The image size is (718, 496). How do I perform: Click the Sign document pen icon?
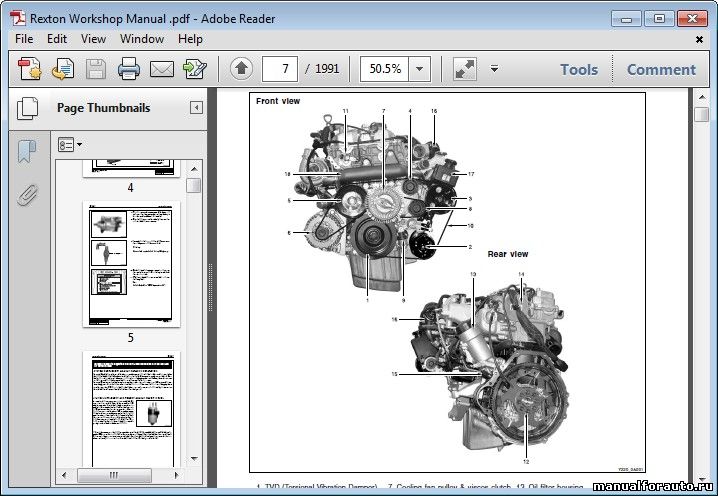pos(195,69)
